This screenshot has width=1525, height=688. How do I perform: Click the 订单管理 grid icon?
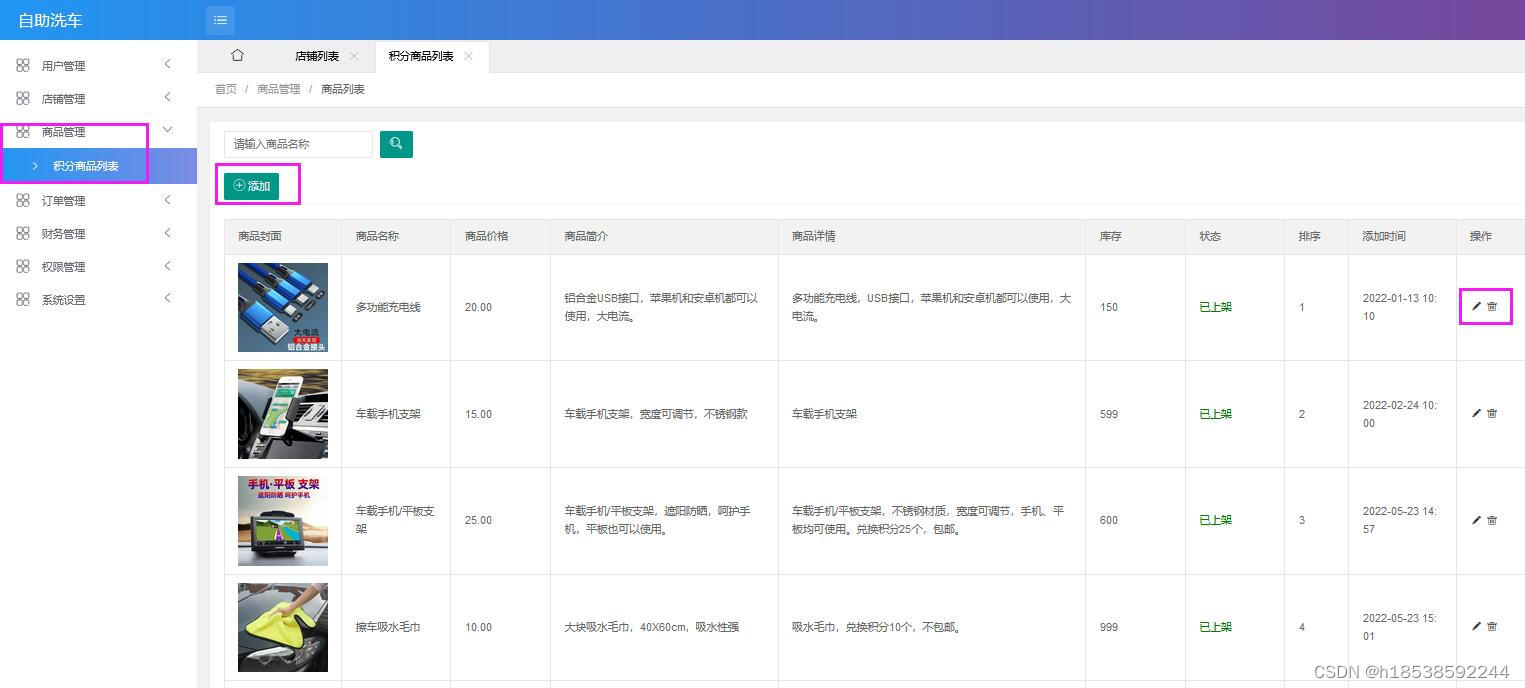23,200
